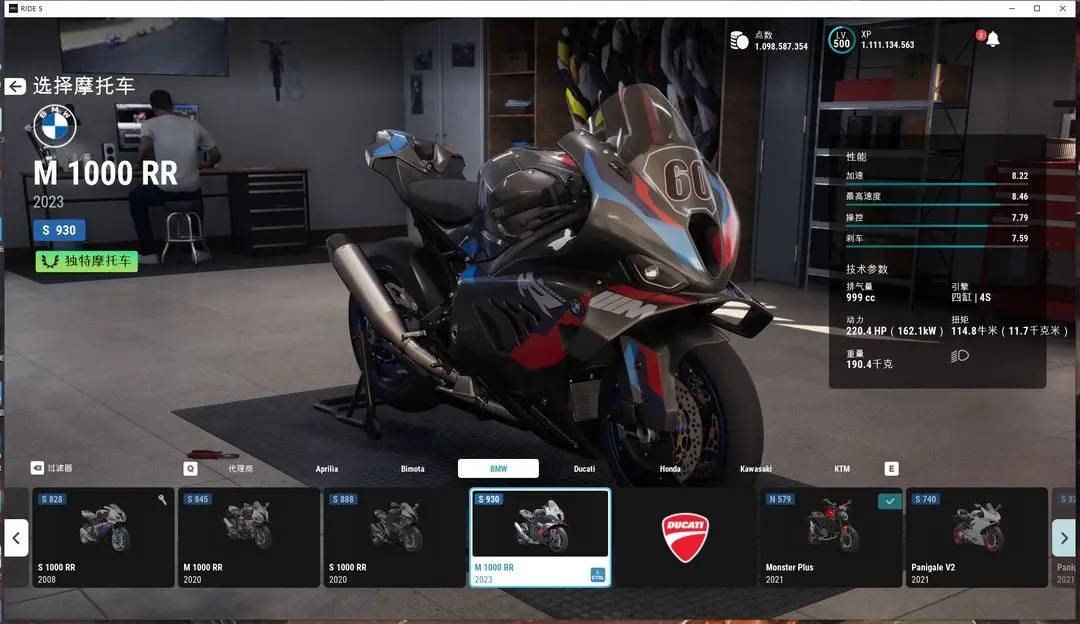Click the S 888 badge on S 1000 RR 2020

click(343, 499)
